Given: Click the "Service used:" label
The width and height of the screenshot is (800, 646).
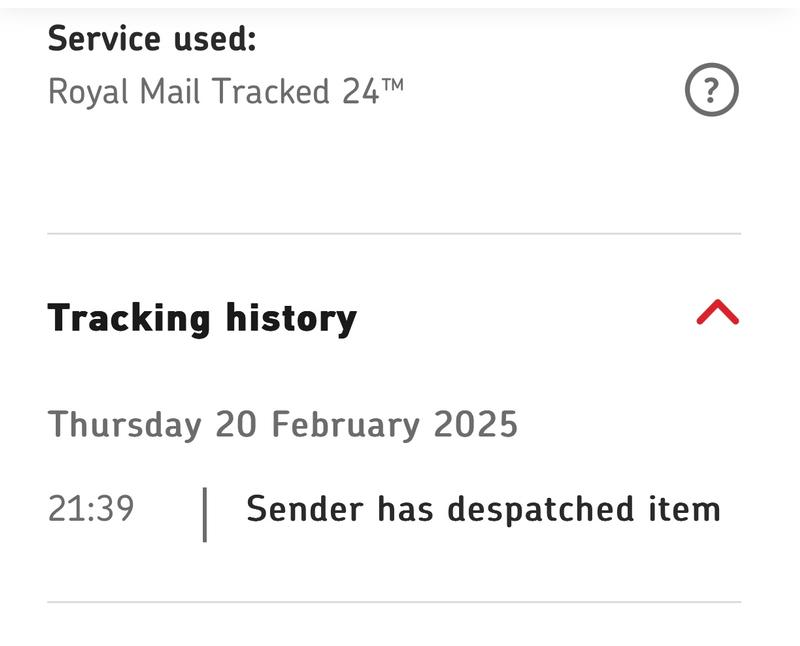Looking at the screenshot, I should pos(152,39).
